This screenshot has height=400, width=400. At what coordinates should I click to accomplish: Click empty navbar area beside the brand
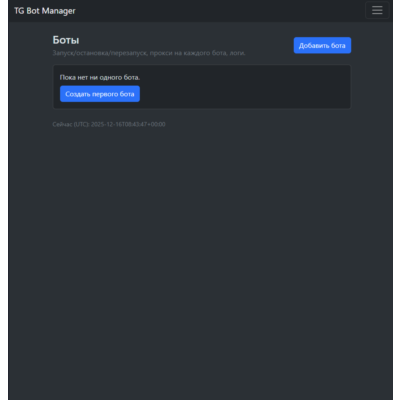(220, 11)
